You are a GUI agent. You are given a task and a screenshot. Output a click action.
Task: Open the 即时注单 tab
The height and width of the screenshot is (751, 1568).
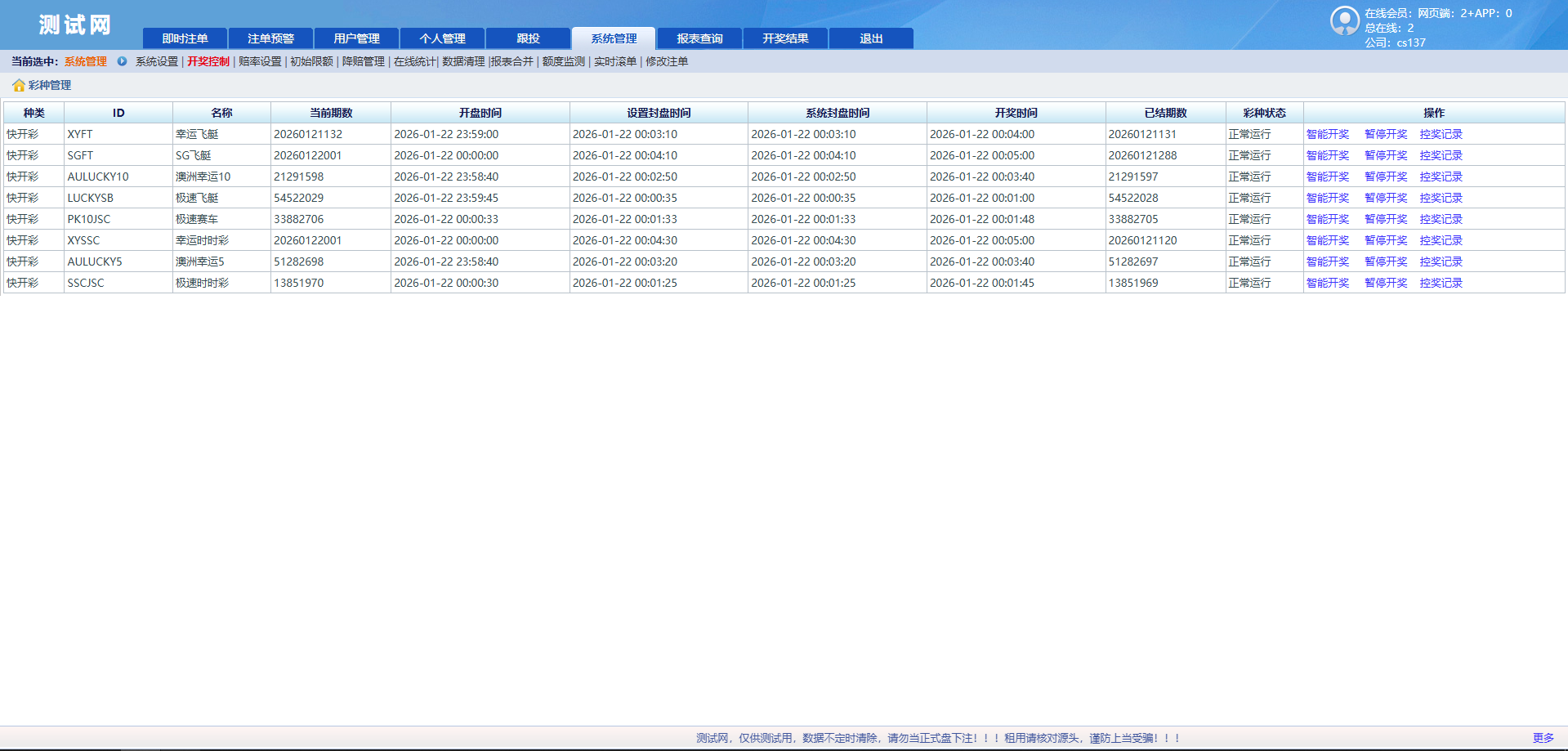pyautogui.click(x=185, y=38)
